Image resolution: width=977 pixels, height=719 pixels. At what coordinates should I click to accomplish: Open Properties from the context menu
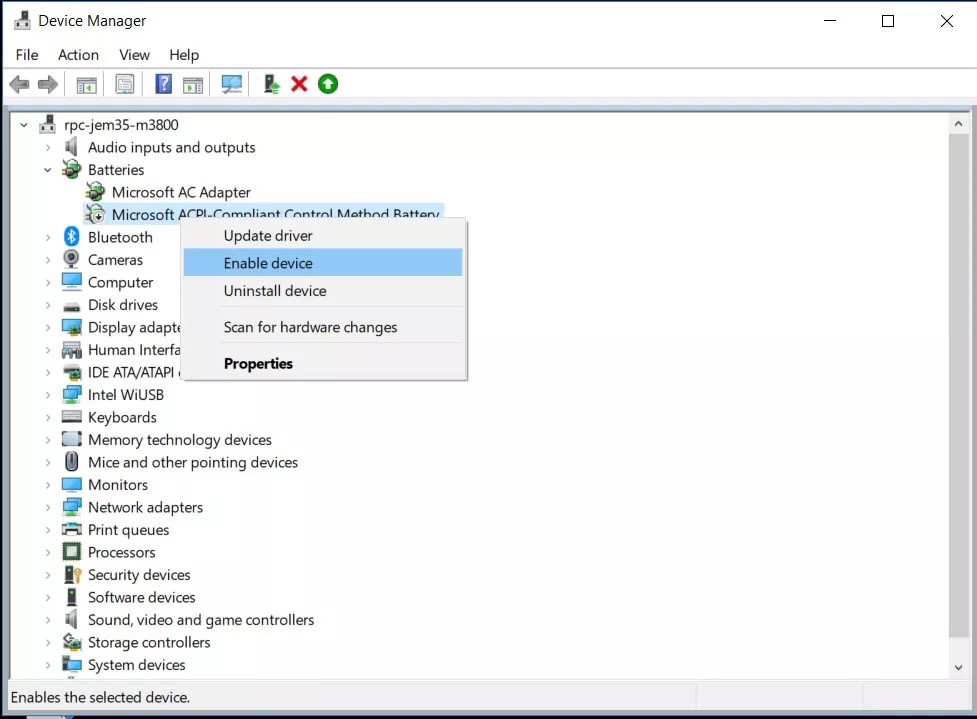point(258,364)
